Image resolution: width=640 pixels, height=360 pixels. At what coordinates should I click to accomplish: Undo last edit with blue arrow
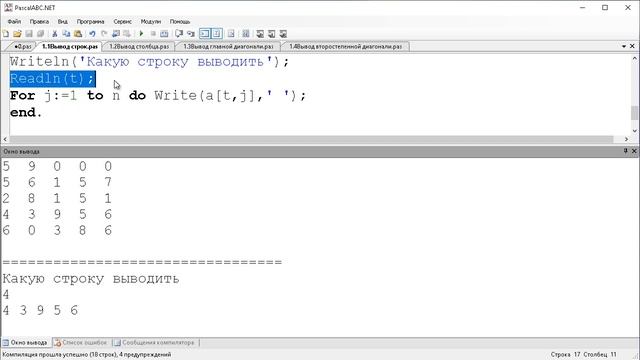92,34
